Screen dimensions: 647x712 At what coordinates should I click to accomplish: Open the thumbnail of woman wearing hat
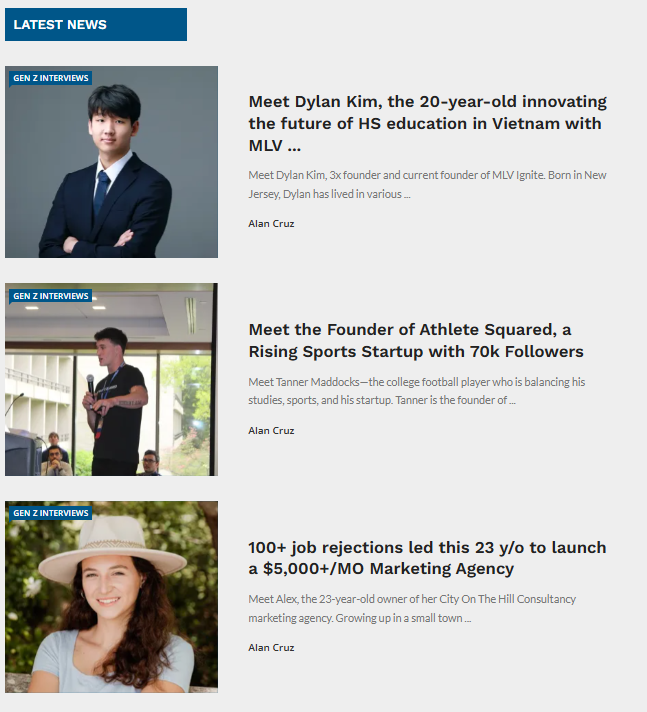pyautogui.click(x=111, y=597)
